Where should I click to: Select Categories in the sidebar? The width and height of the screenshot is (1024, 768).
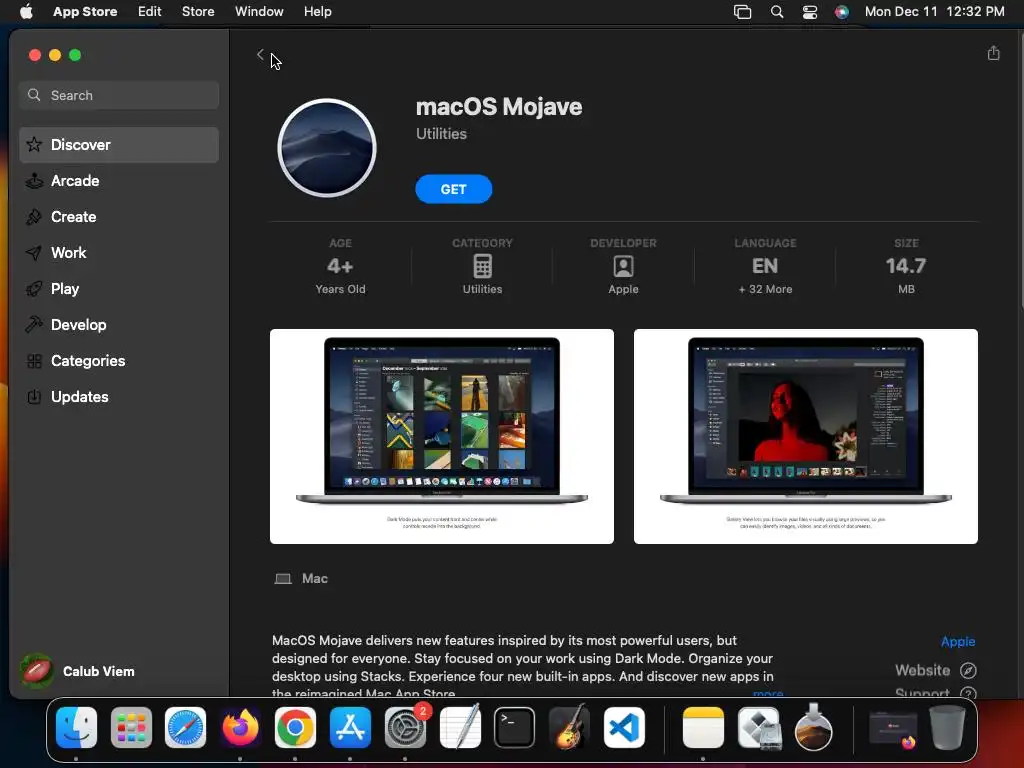click(x=119, y=360)
